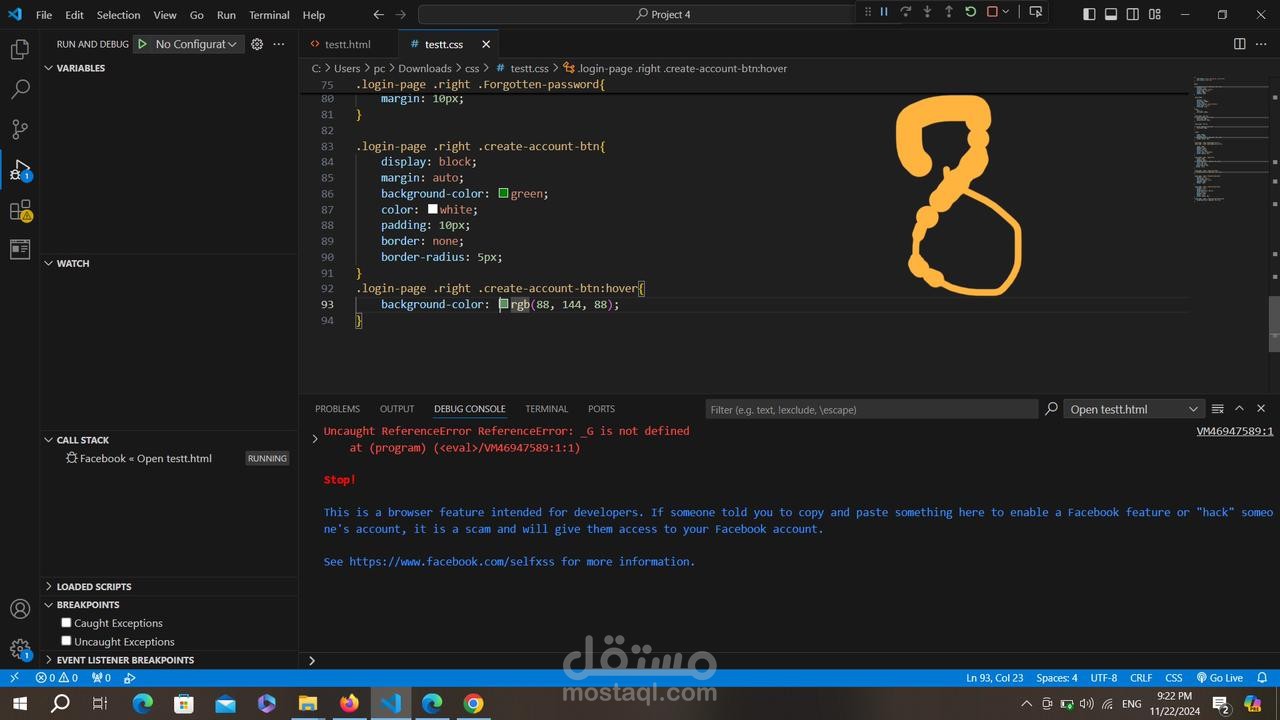Open editor more actions ellipsis
This screenshot has height=720, width=1280.
pyautogui.click(x=1261, y=44)
